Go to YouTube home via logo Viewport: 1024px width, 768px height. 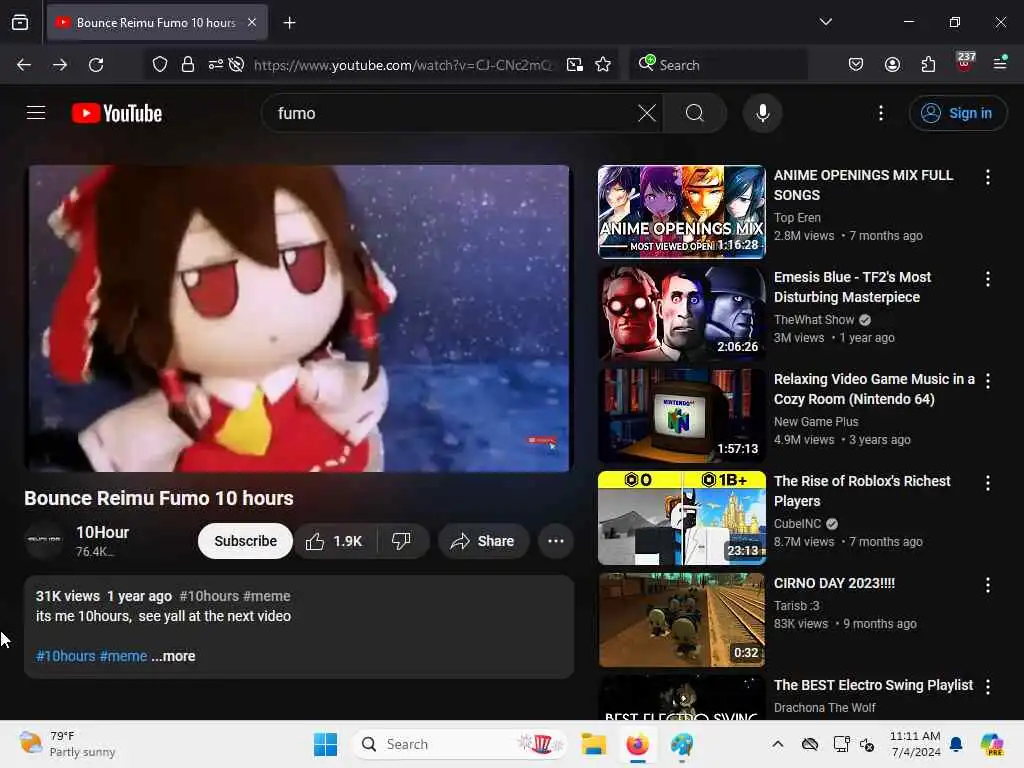pos(117,113)
